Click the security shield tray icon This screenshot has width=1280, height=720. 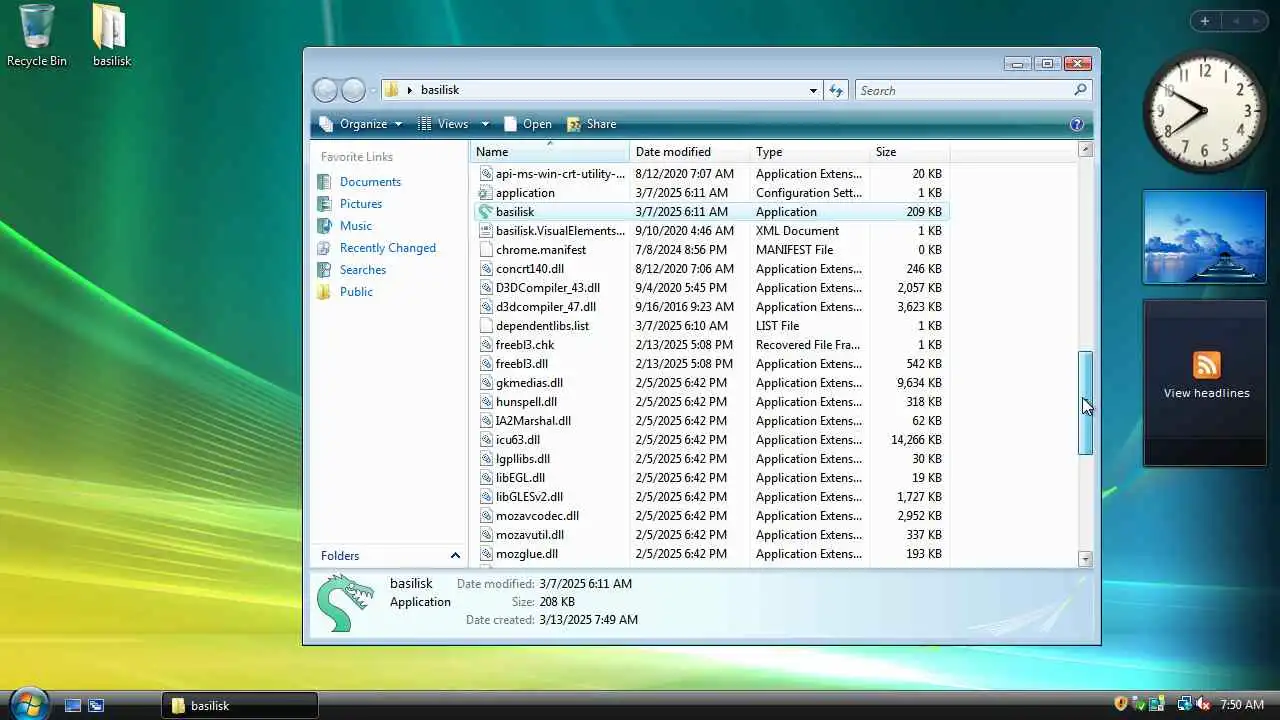[1121, 705]
